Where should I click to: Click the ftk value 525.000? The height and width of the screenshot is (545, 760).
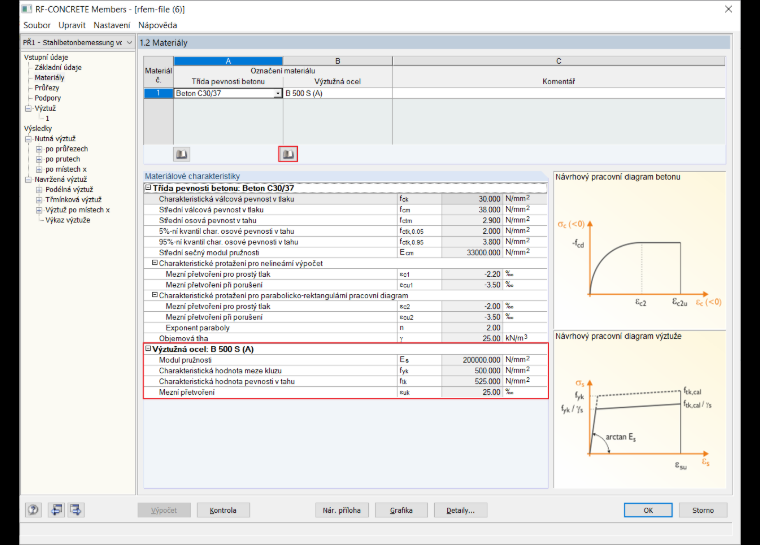point(472,381)
